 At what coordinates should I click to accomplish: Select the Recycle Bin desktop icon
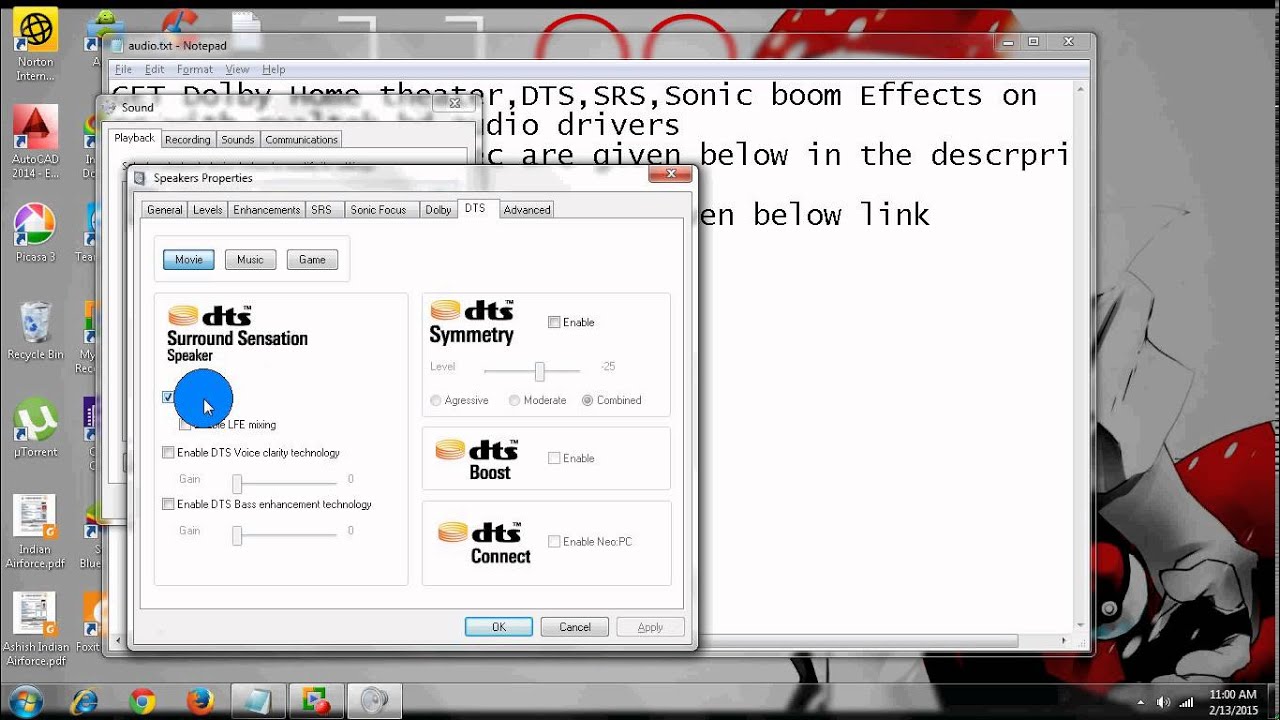click(x=36, y=331)
